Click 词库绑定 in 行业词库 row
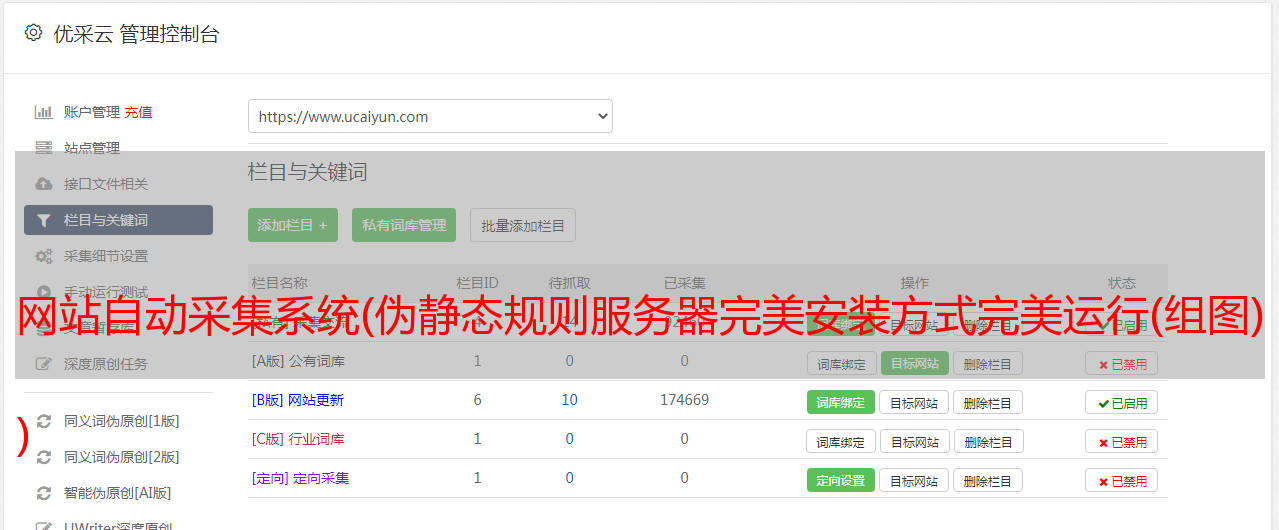The height and width of the screenshot is (530, 1279). coord(841,441)
